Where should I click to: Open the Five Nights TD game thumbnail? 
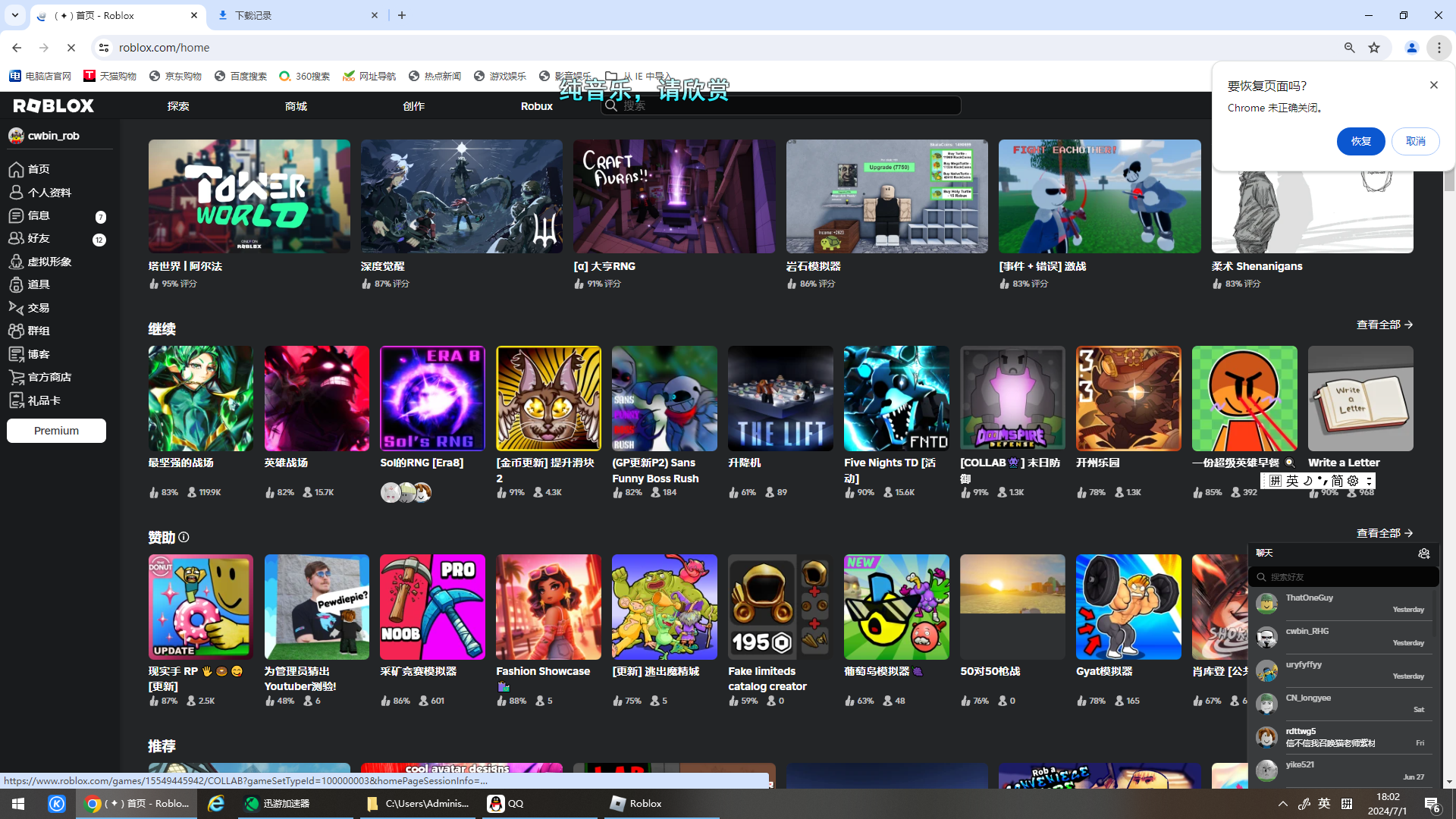pyautogui.click(x=896, y=399)
